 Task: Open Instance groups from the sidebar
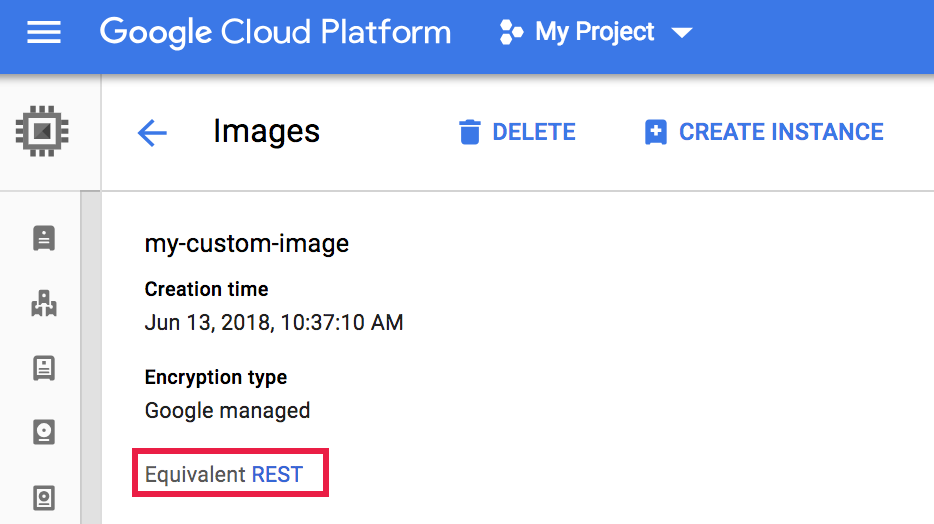tap(44, 303)
